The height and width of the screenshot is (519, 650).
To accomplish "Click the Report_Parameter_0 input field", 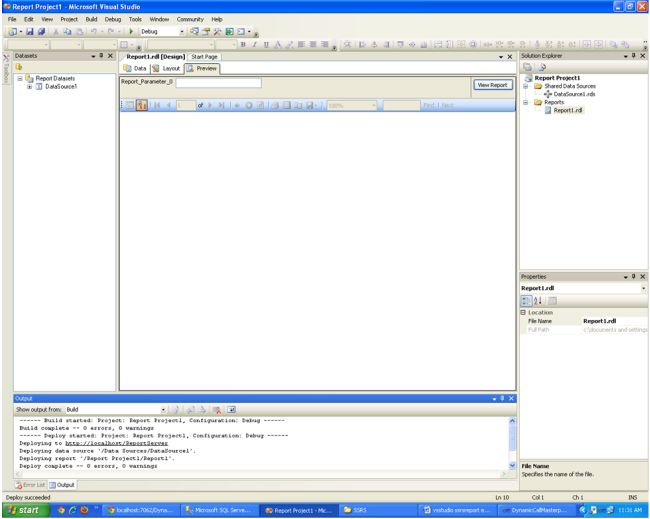I will 218,83.
